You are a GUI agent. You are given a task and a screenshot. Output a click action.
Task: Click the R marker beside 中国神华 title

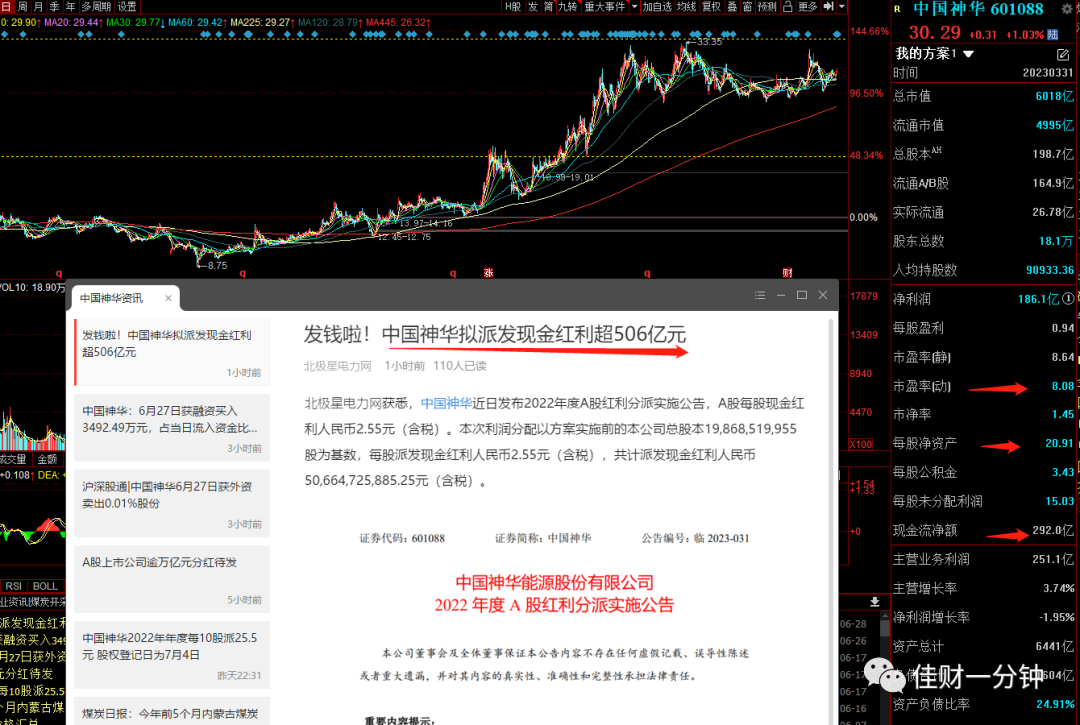coord(897,9)
